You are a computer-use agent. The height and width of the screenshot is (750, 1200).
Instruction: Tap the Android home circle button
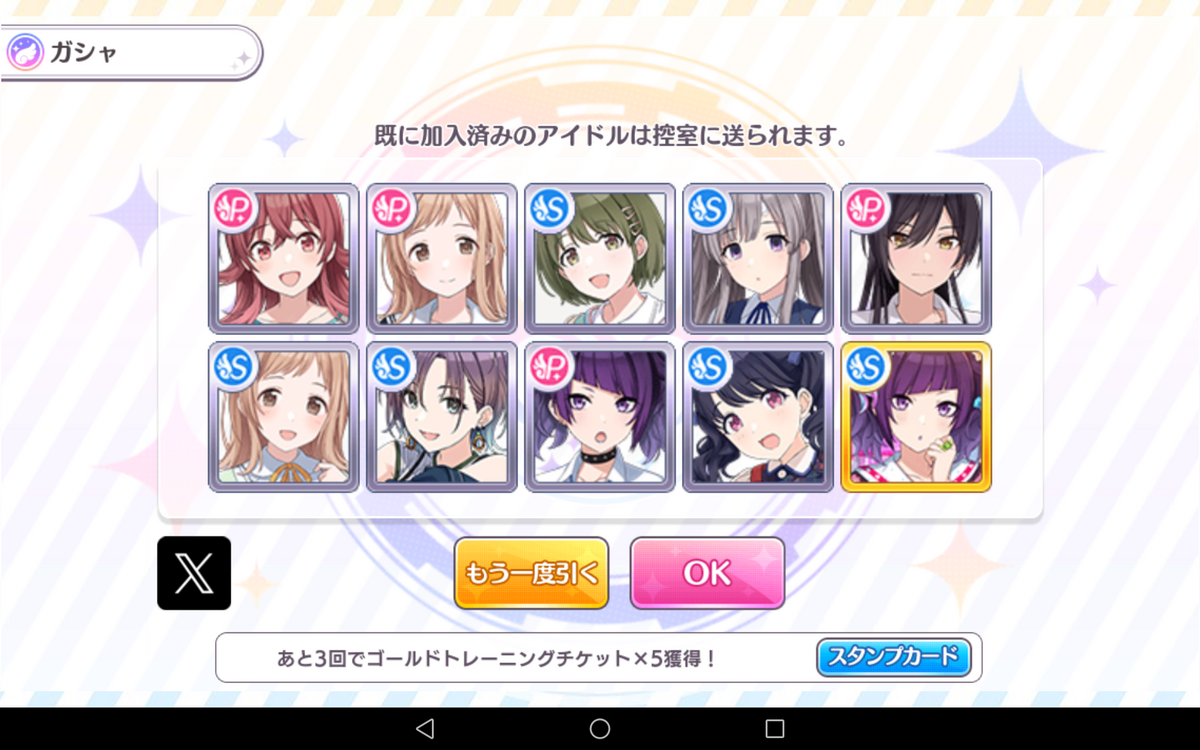600,728
